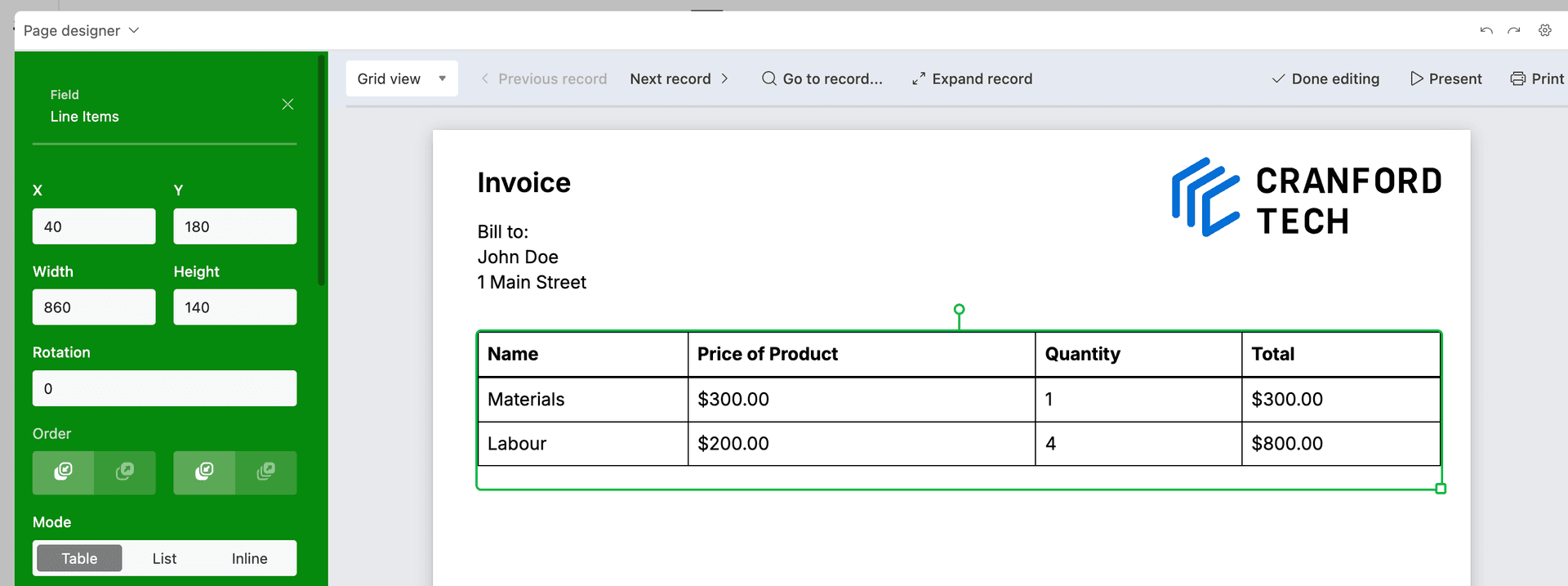Open the Page designer dropdown menu
This screenshot has width=1568, height=586.
pyautogui.click(x=82, y=30)
